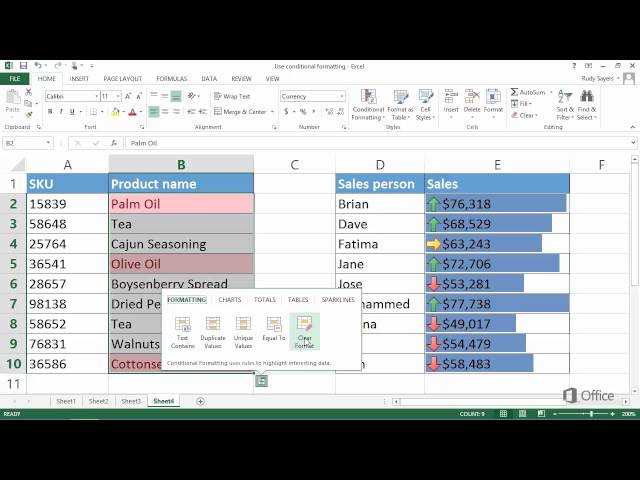The height and width of the screenshot is (480, 640).
Task: Click Insert cells in Cells group
Action: (x=451, y=104)
